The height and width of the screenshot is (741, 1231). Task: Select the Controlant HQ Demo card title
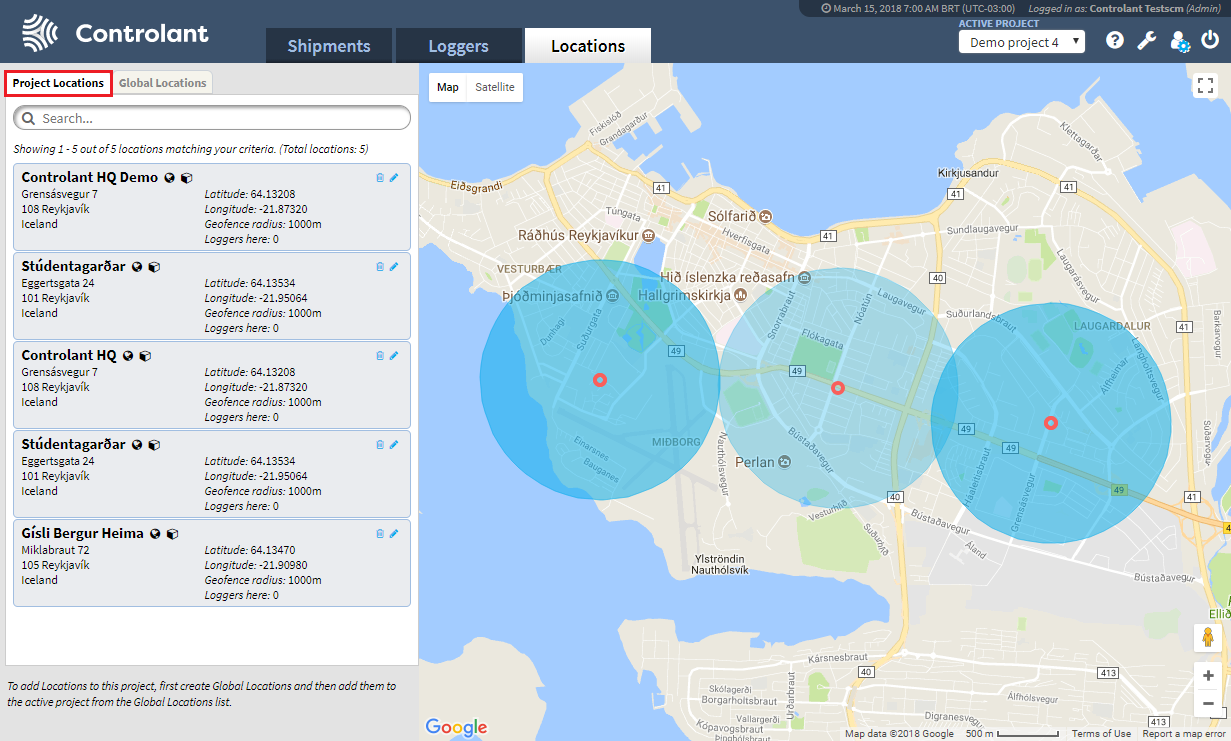coord(90,177)
